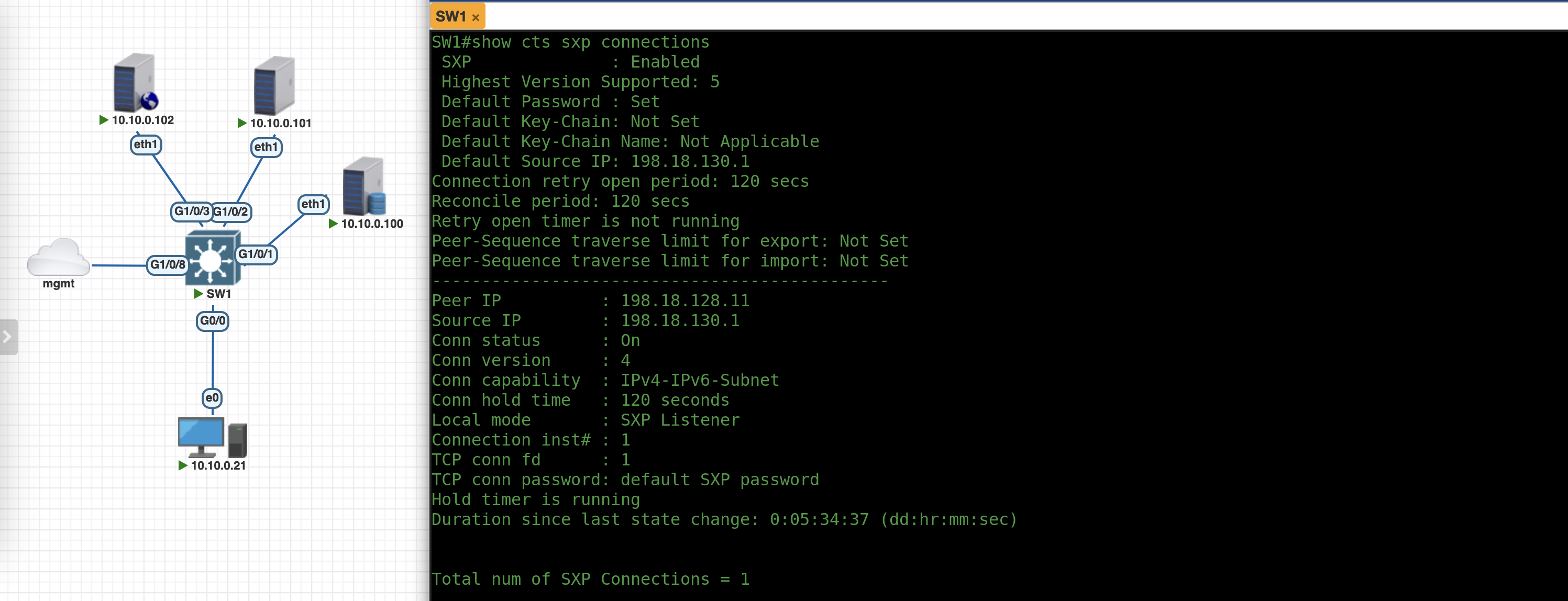Select the web server 10.10.0.102 icon

(135, 83)
